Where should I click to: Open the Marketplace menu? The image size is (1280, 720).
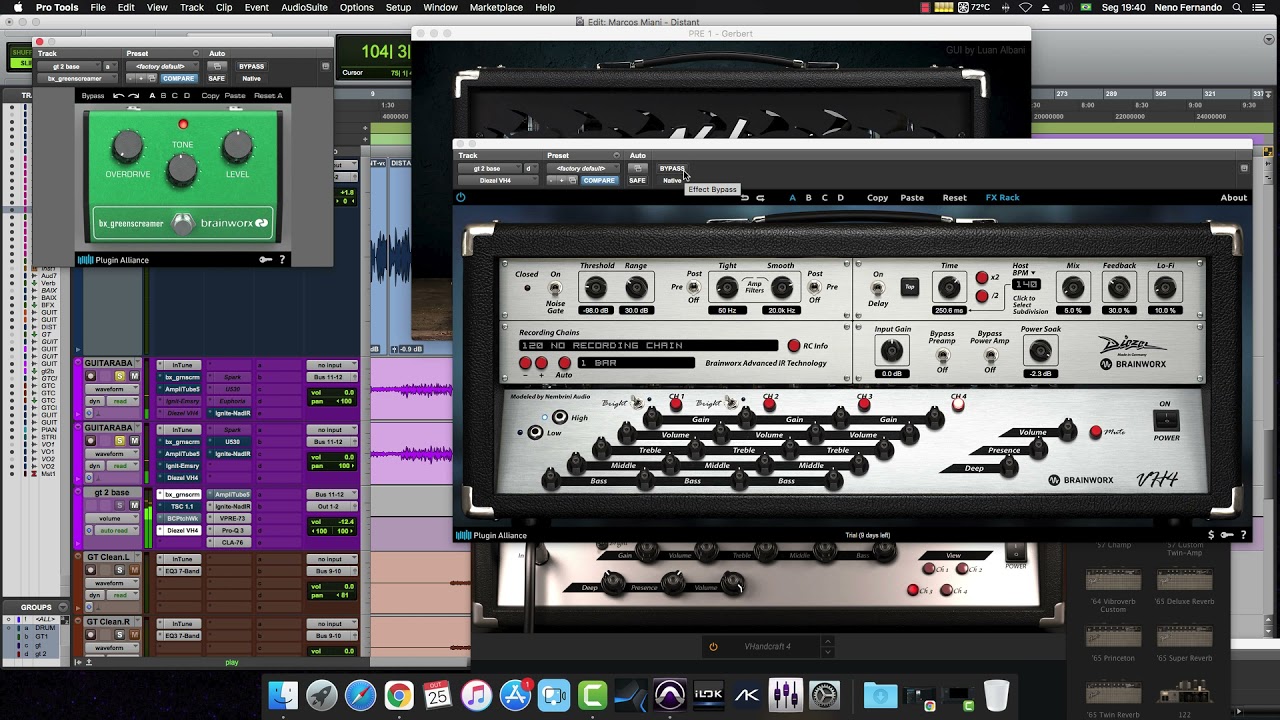(x=496, y=7)
